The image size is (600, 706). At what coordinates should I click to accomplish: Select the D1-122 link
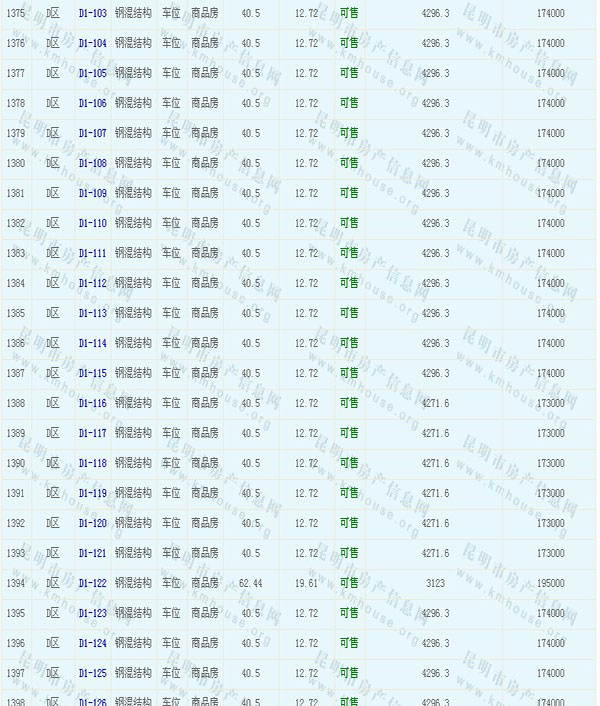tap(92, 584)
